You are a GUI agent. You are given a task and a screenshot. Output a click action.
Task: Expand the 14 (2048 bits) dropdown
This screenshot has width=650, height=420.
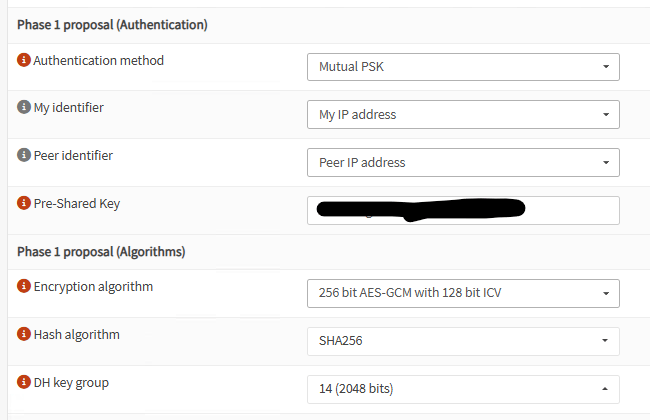pyautogui.click(x=462, y=389)
